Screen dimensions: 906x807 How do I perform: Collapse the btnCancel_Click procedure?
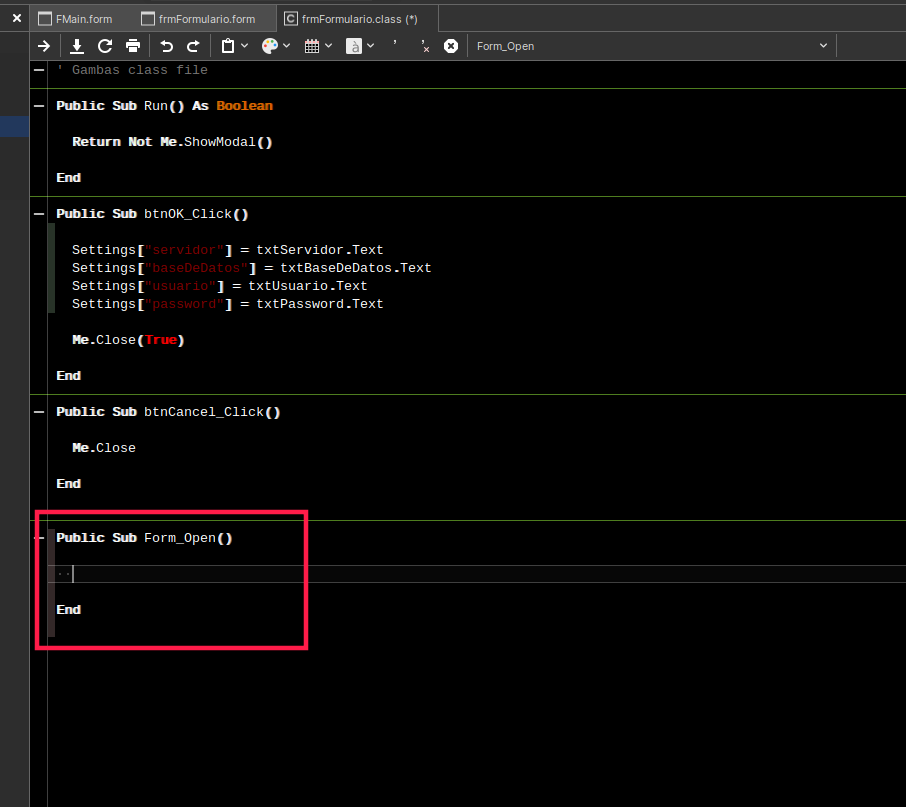[x=39, y=412]
